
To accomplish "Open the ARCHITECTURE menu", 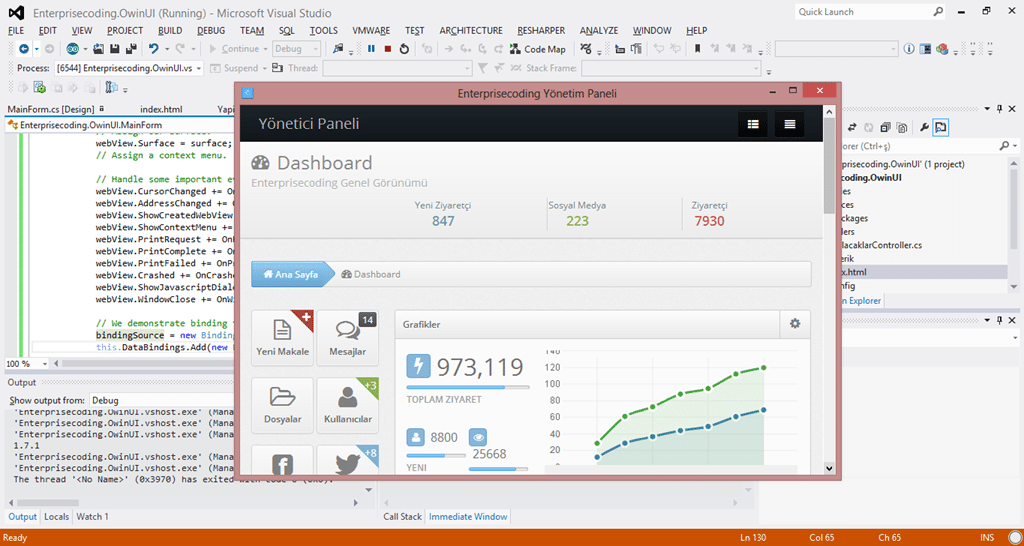I will tap(471, 31).
